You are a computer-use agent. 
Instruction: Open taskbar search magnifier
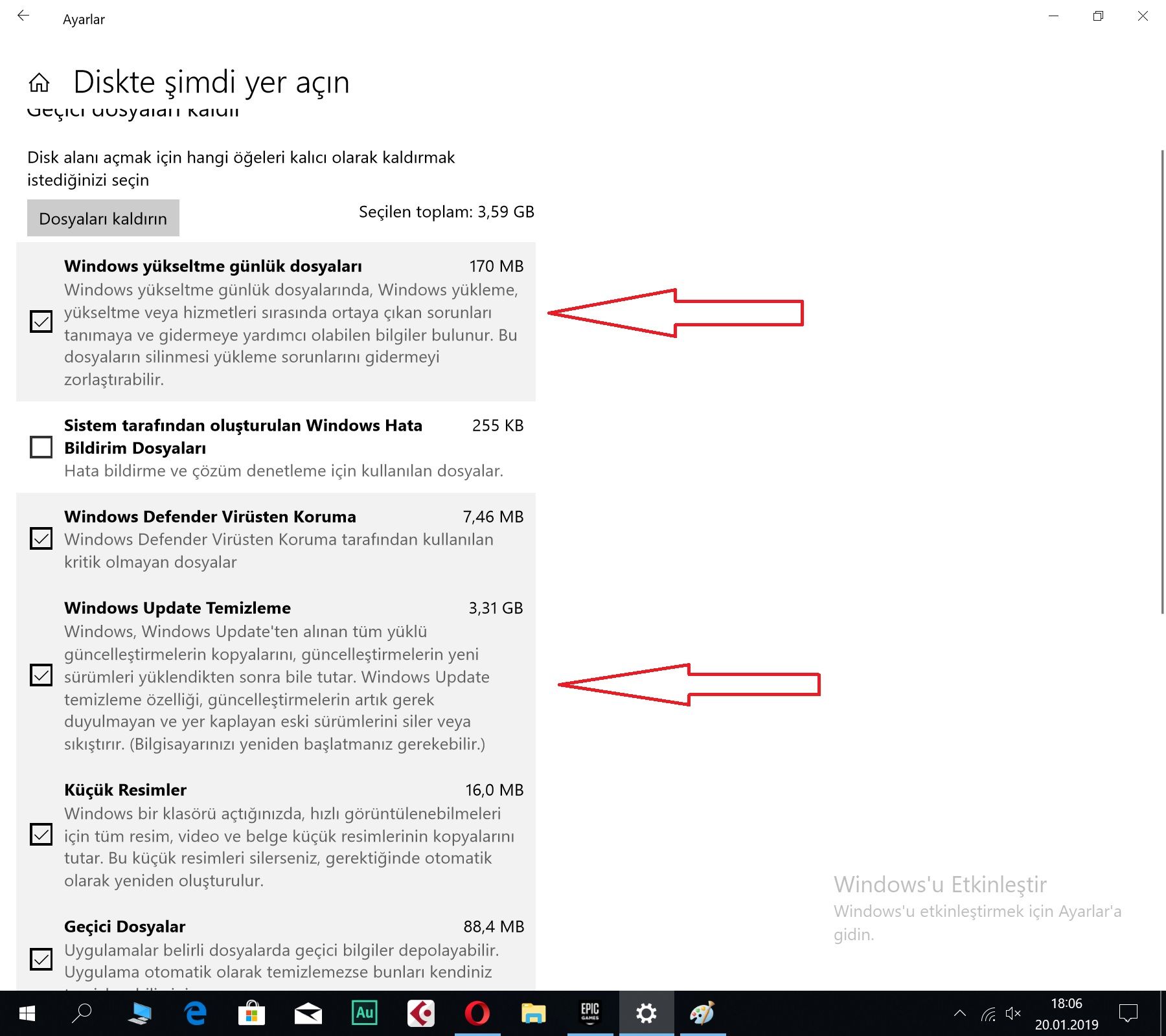[82, 1013]
